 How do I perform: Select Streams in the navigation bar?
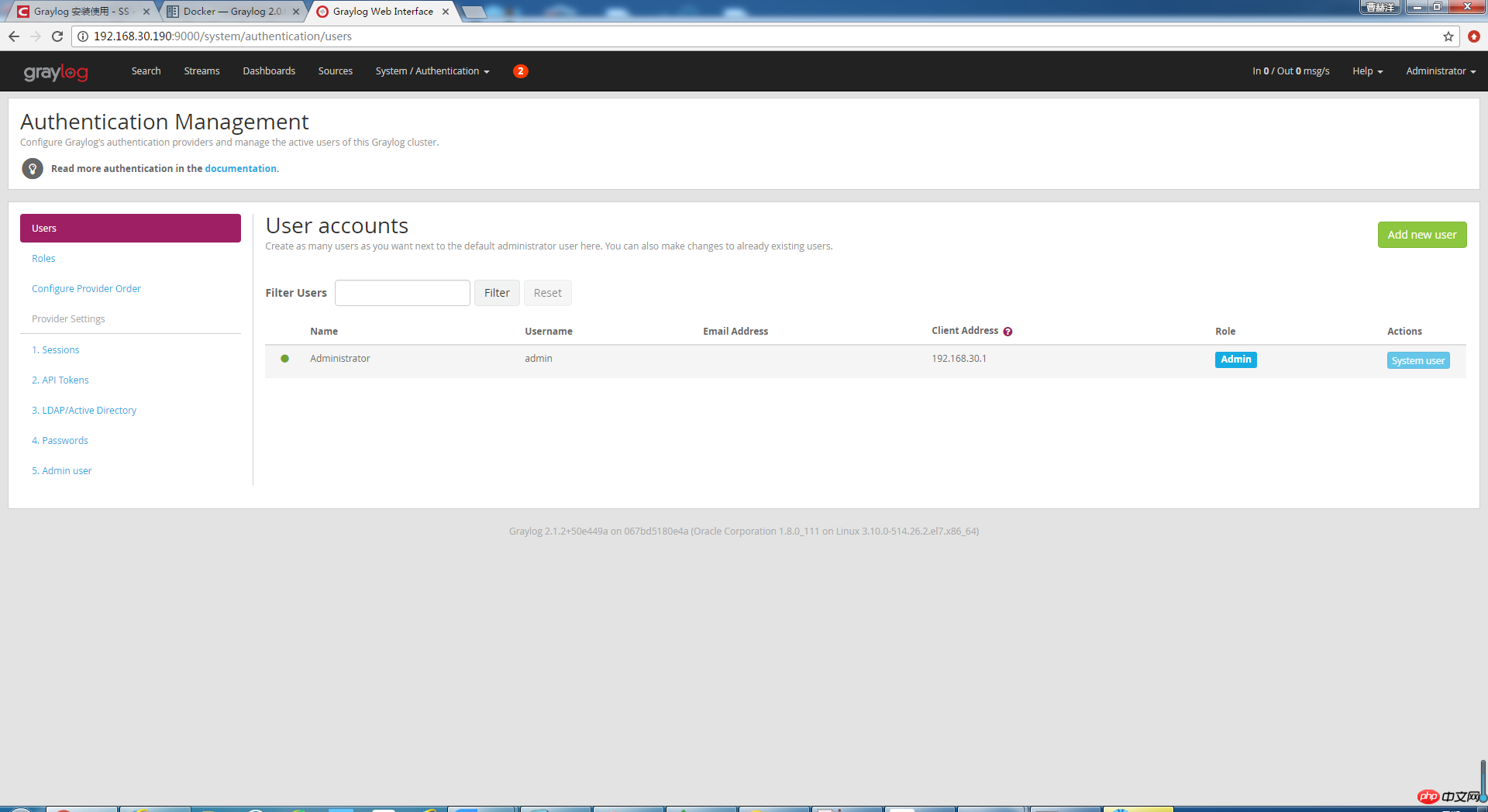click(201, 71)
